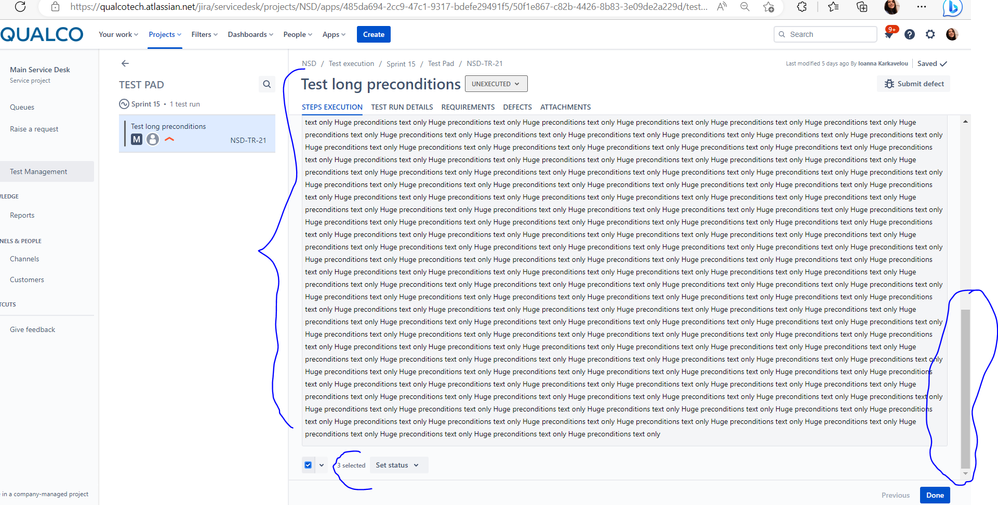Image resolution: width=998 pixels, height=505 pixels.
Task: Click the scrollbar down arrow of steps panel
Action: (965, 473)
